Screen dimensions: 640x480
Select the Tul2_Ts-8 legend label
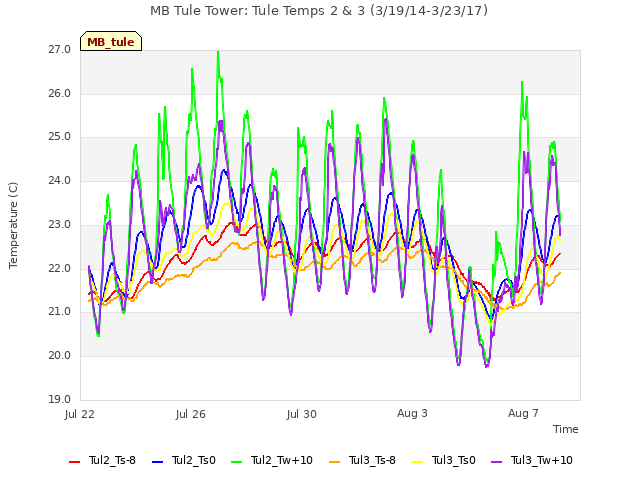(x=112, y=460)
